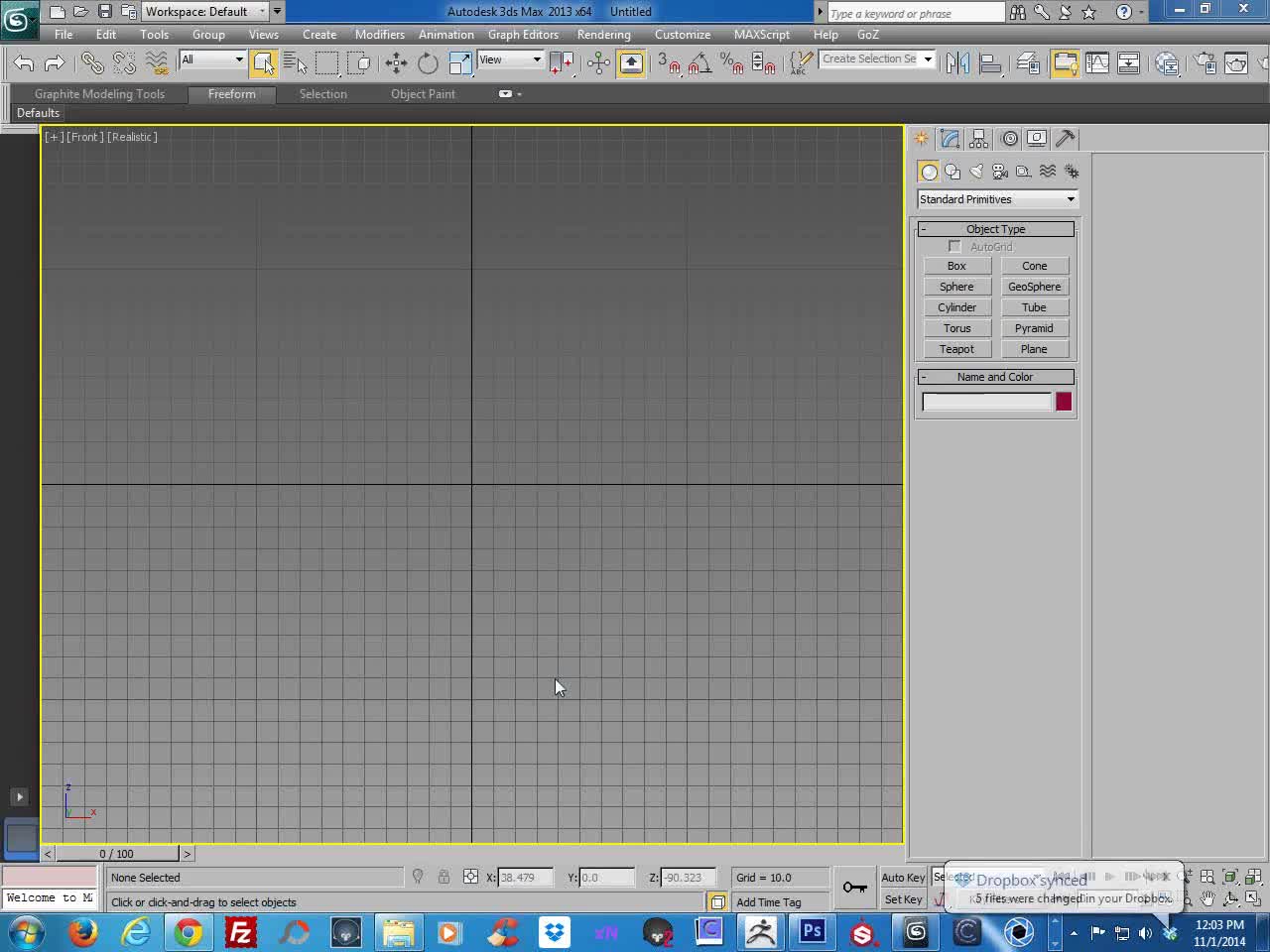Select the Select and Rotate tool
The image size is (1270, 952).
coord(428,63)
